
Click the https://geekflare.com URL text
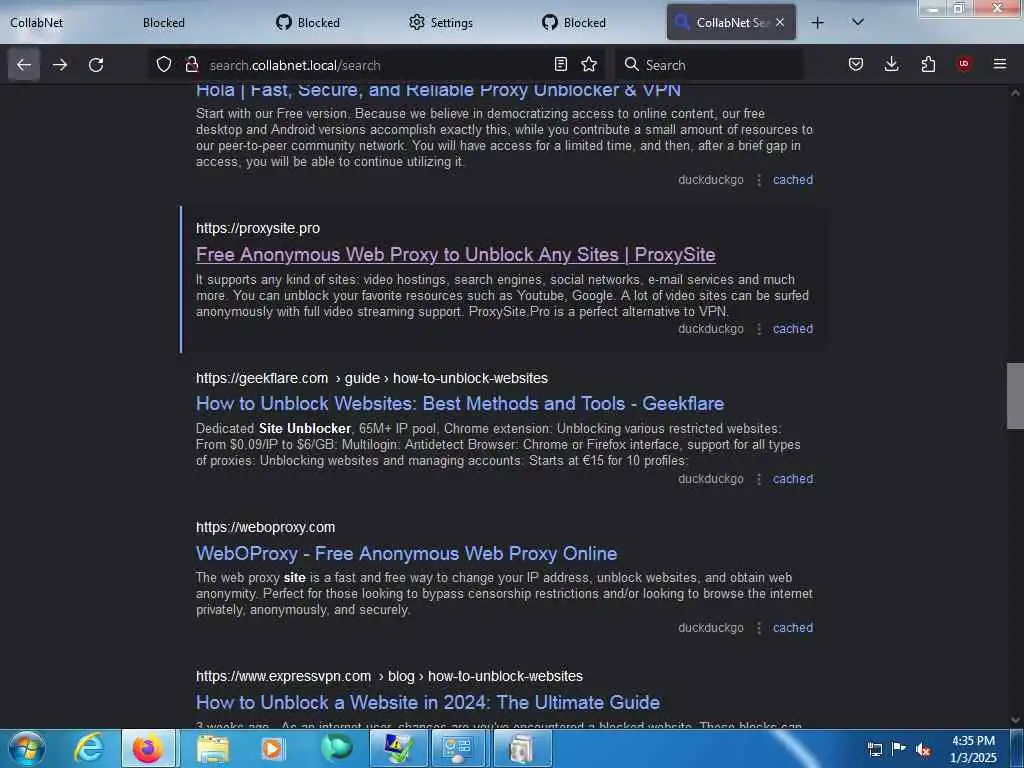point(262,378)
